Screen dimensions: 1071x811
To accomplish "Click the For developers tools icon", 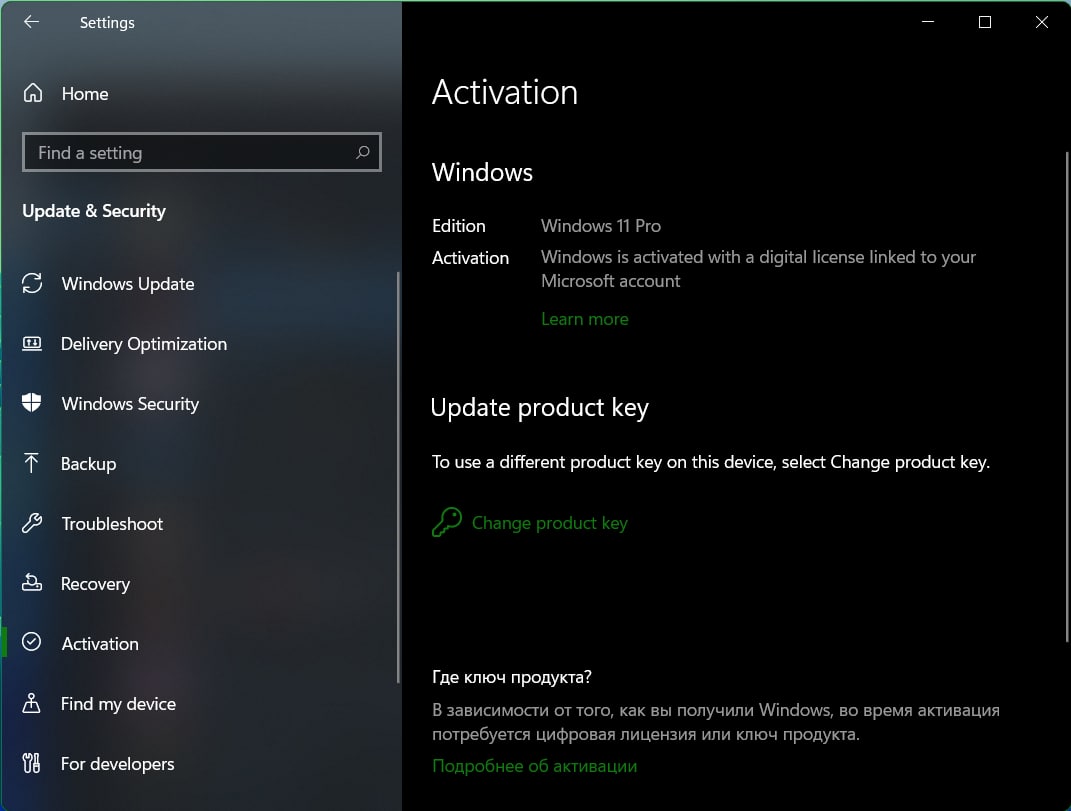I will coord(31,763).
